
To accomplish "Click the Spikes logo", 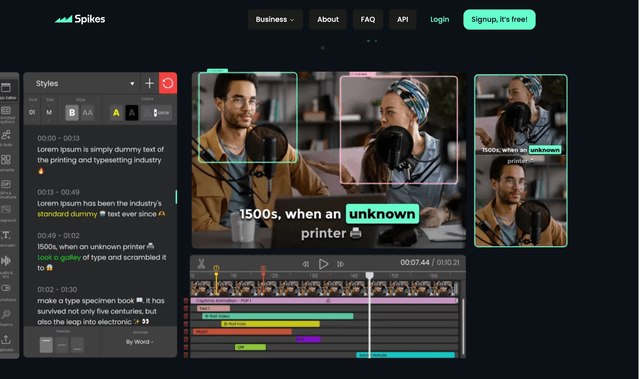I will (x=80, y=19).
